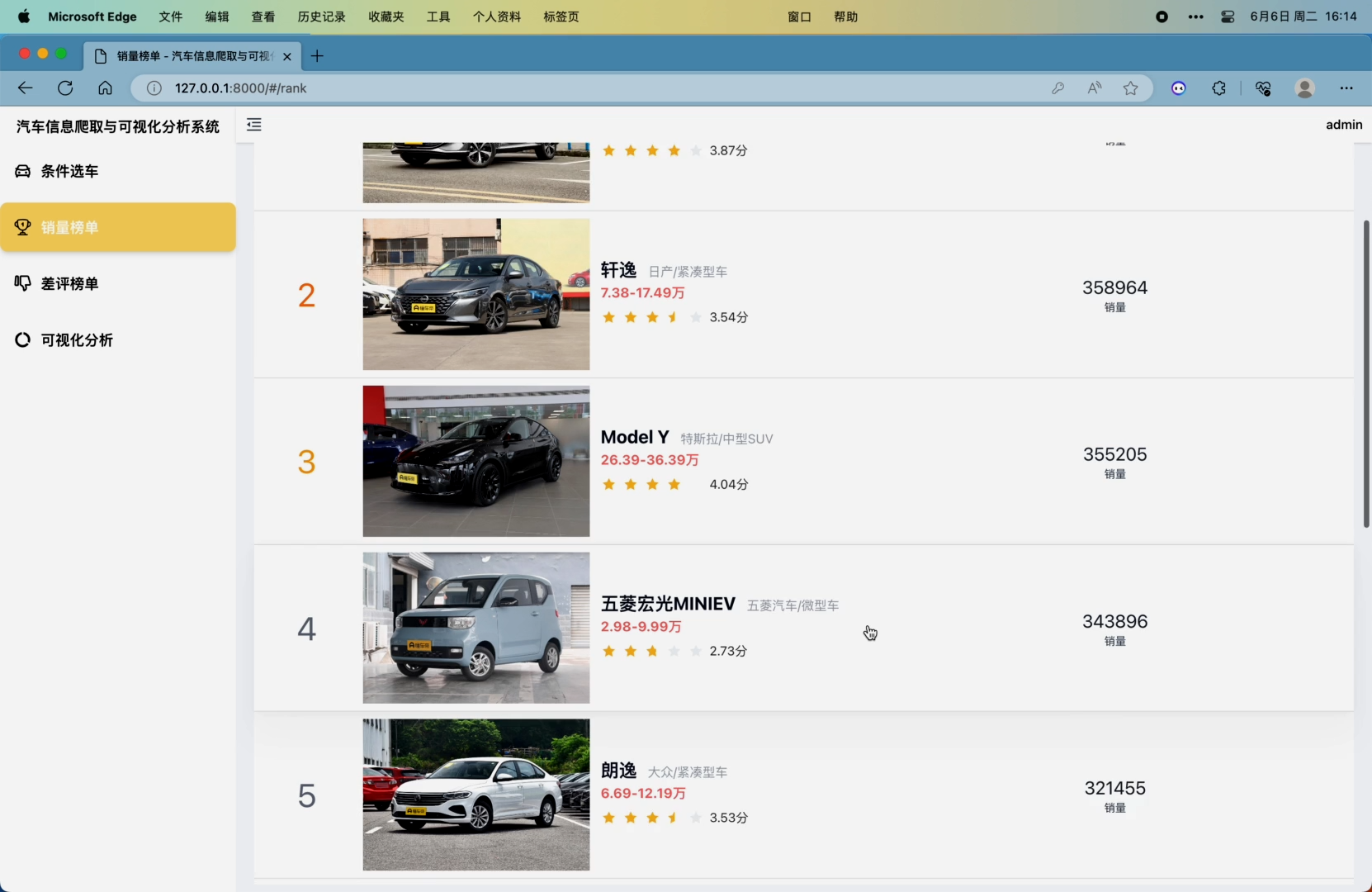Click the Model Y model name
Screen dimensions: 1372x892
635,437
